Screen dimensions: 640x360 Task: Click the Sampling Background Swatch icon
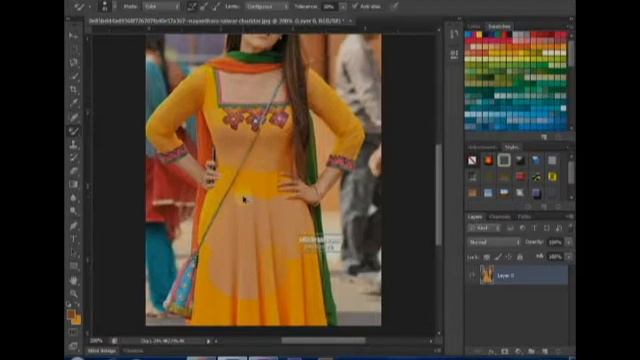[216, 6]
